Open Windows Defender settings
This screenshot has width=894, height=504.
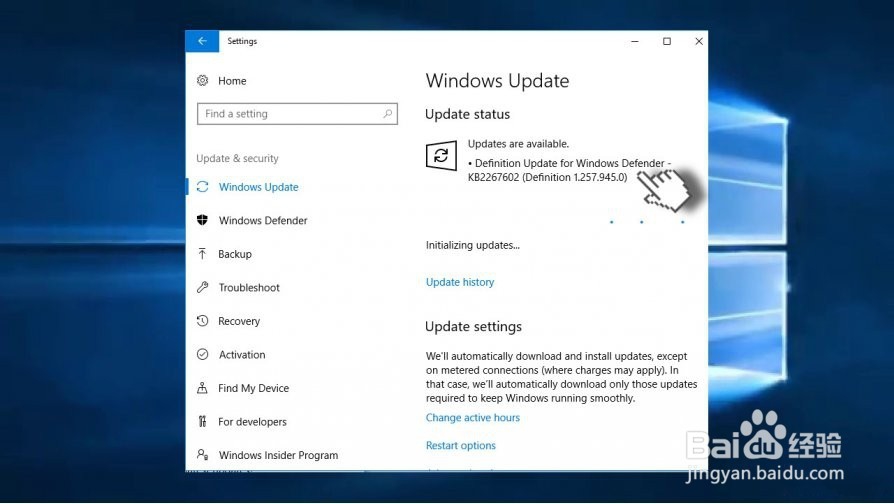pos(263,220)
